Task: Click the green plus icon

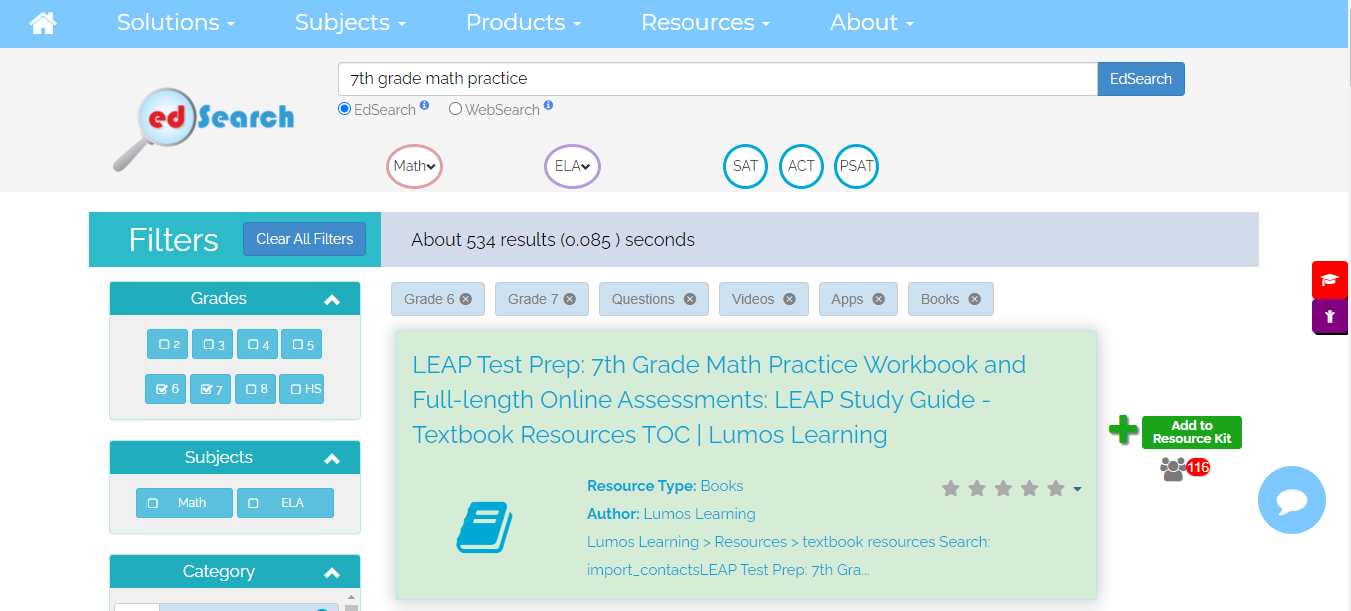Action: click(1123, 431)
